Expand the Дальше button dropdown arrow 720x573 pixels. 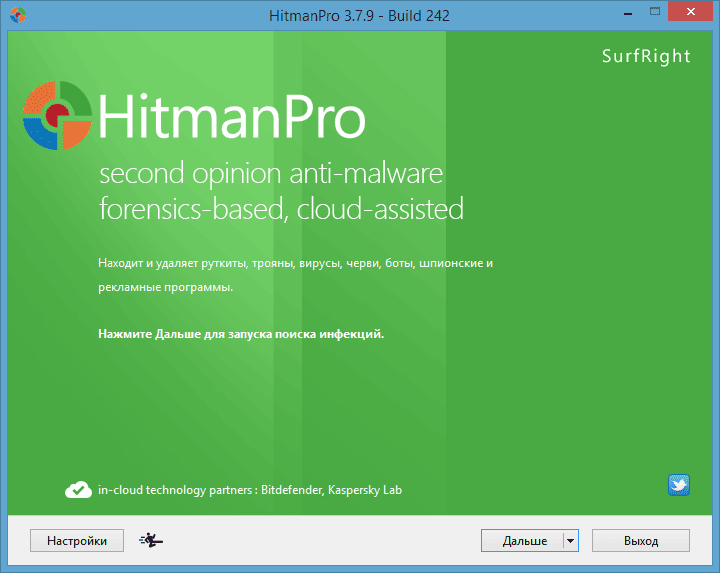[570, 540]
